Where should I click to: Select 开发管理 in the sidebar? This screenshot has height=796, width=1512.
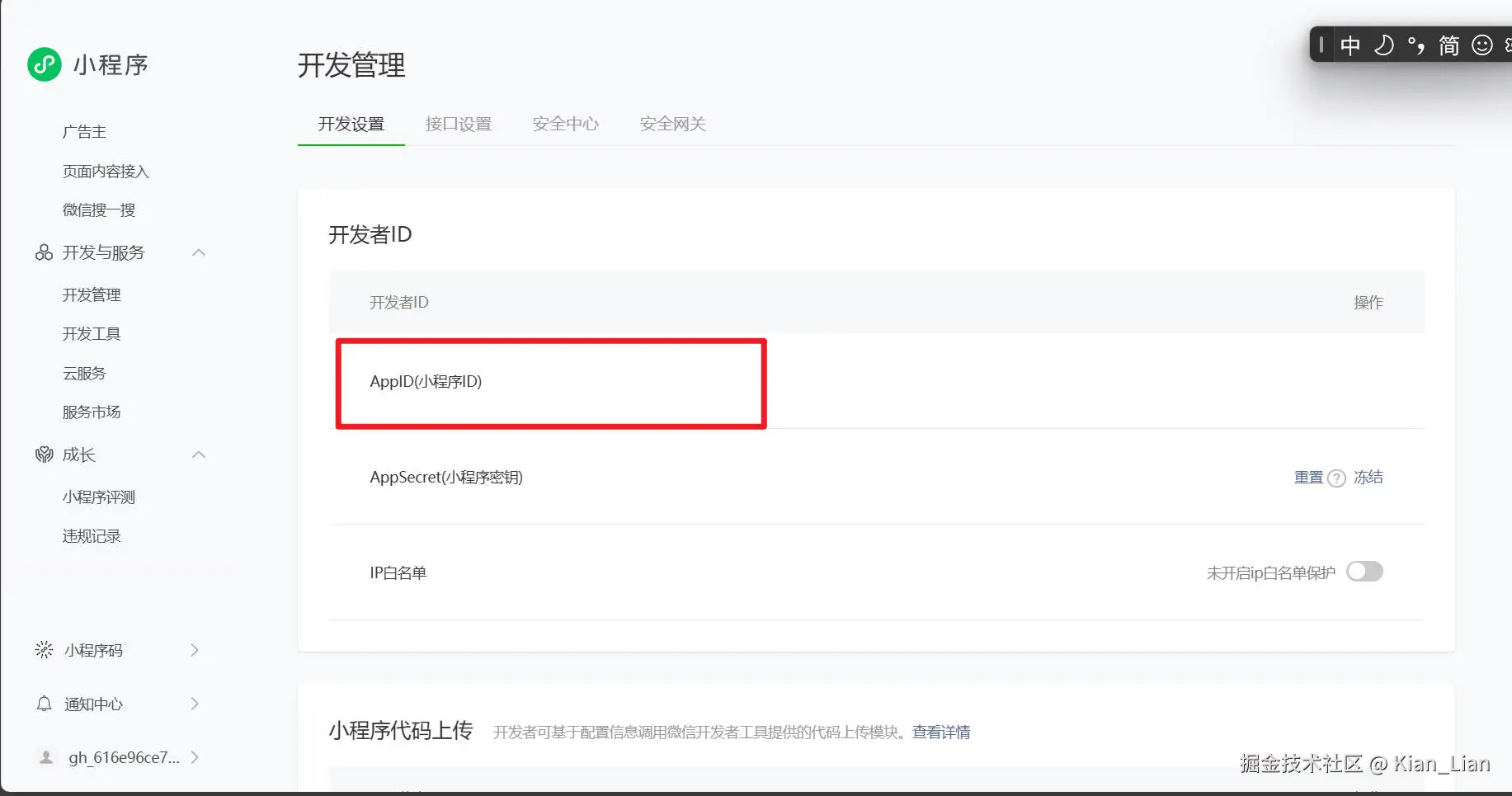(x=92, y=295)
